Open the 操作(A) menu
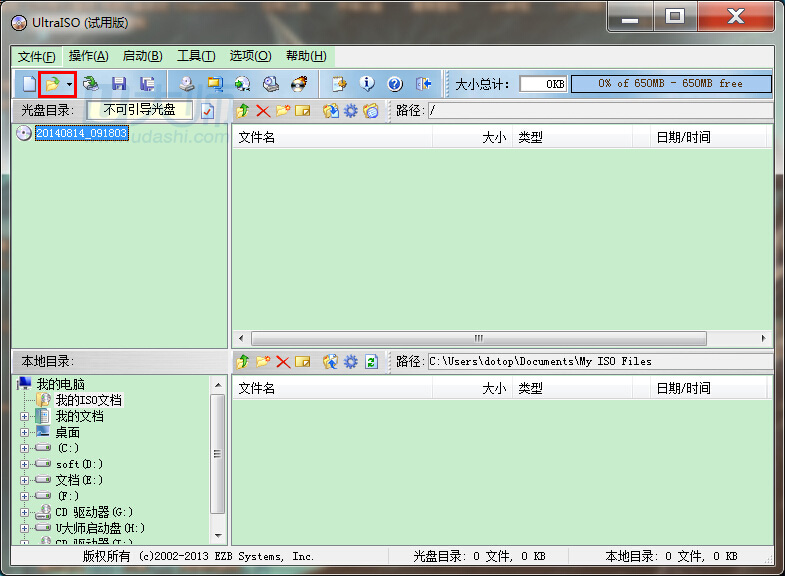Viewport: 785px width, 576px height. (89, 56)
